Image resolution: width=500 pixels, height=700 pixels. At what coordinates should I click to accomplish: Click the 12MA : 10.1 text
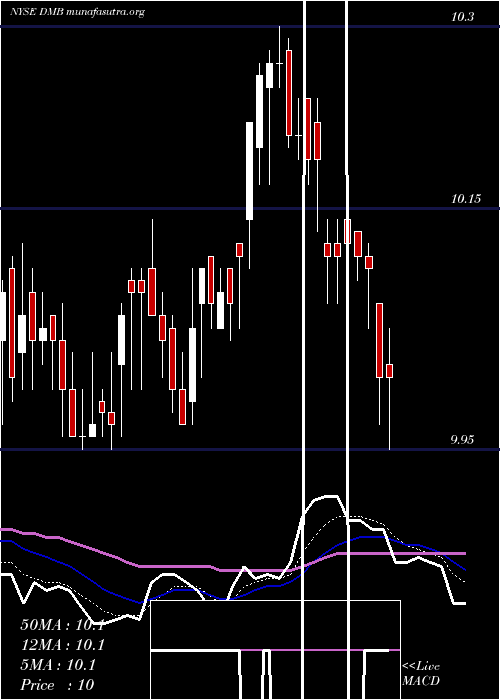[x=62, y=645]
